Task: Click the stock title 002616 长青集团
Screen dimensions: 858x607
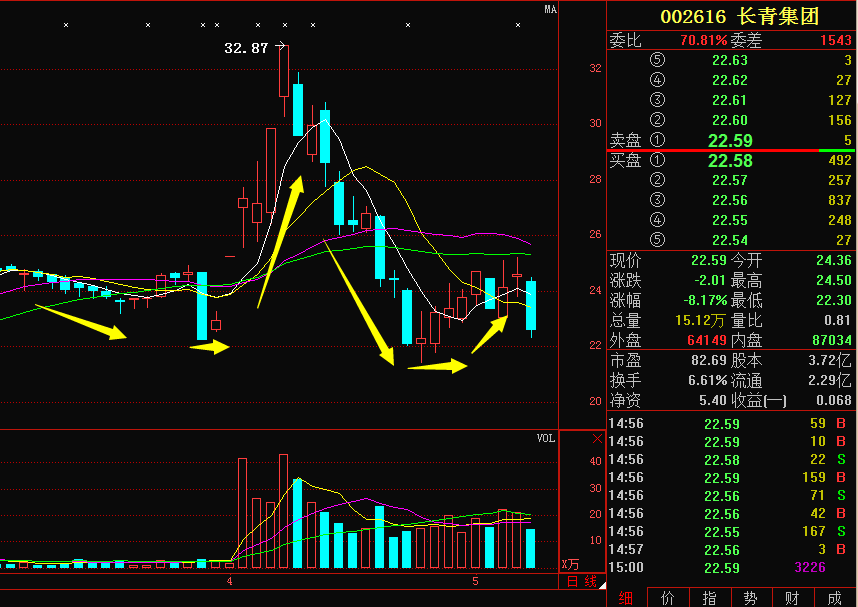Action: pyautogui.click(x=738, y=16)
